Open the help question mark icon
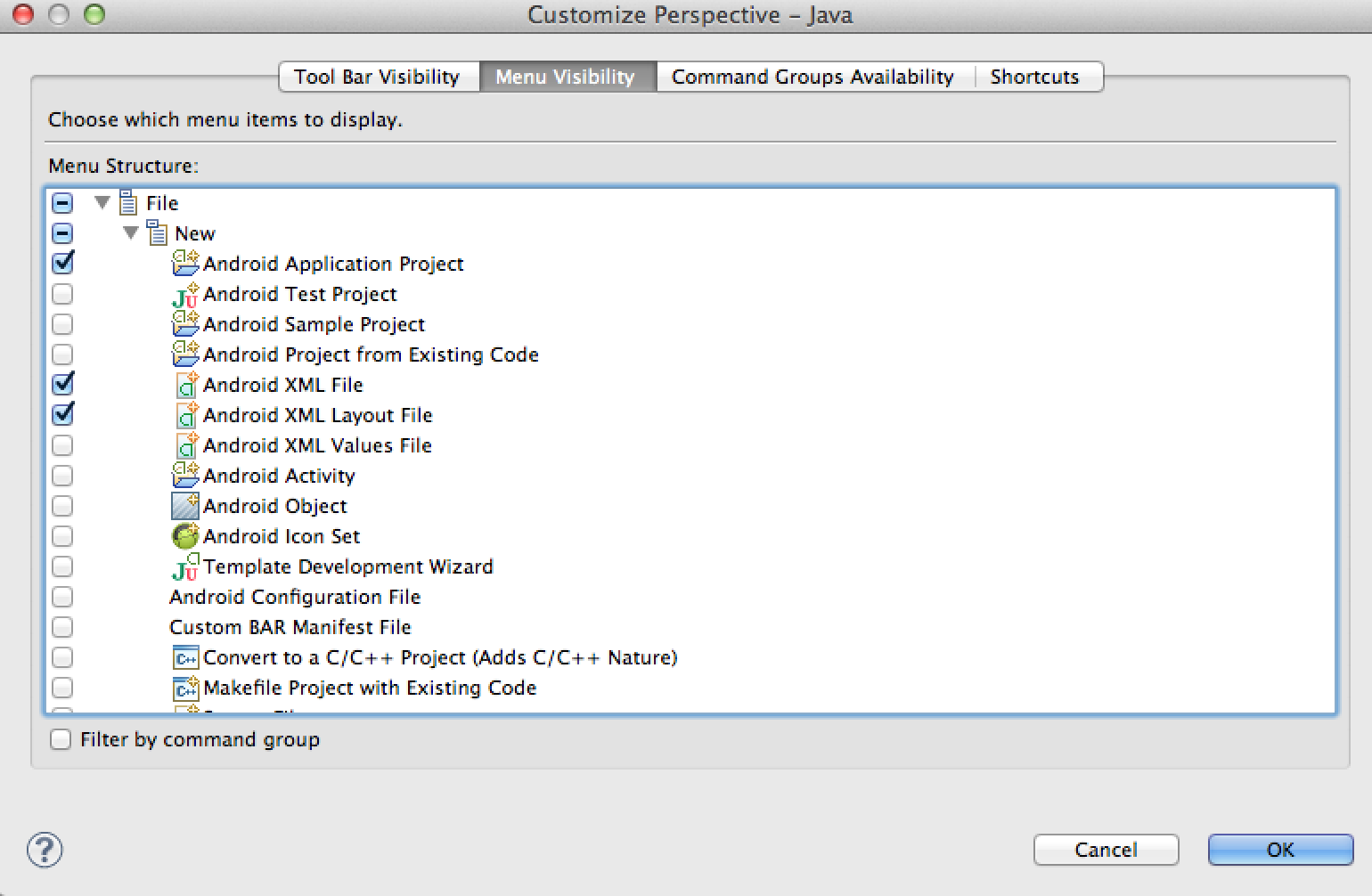This screenshot has width=1372, height=896. [45, 850]
